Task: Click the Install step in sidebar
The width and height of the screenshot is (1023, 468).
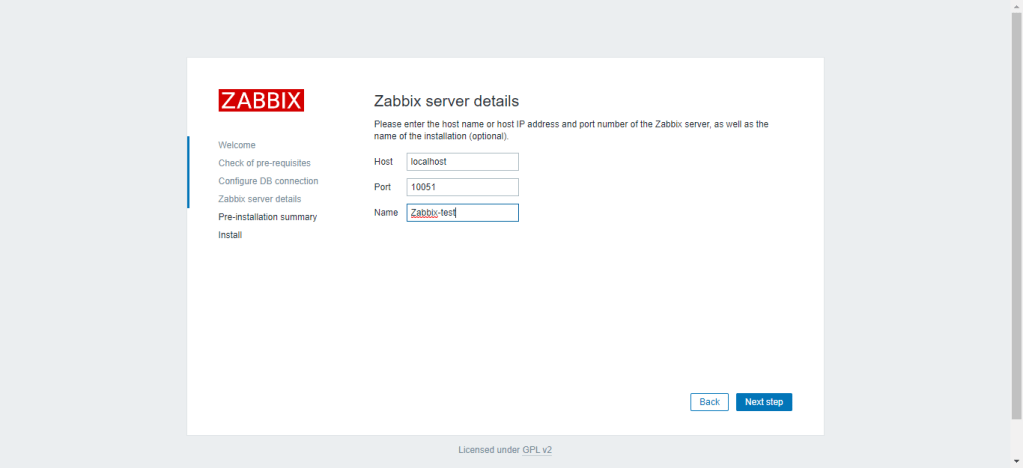Action: click(230, 235)
